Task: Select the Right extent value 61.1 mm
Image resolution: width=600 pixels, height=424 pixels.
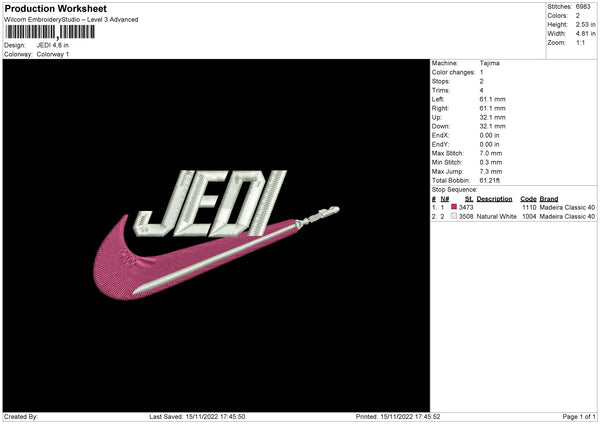Action: tap(492, 108)
